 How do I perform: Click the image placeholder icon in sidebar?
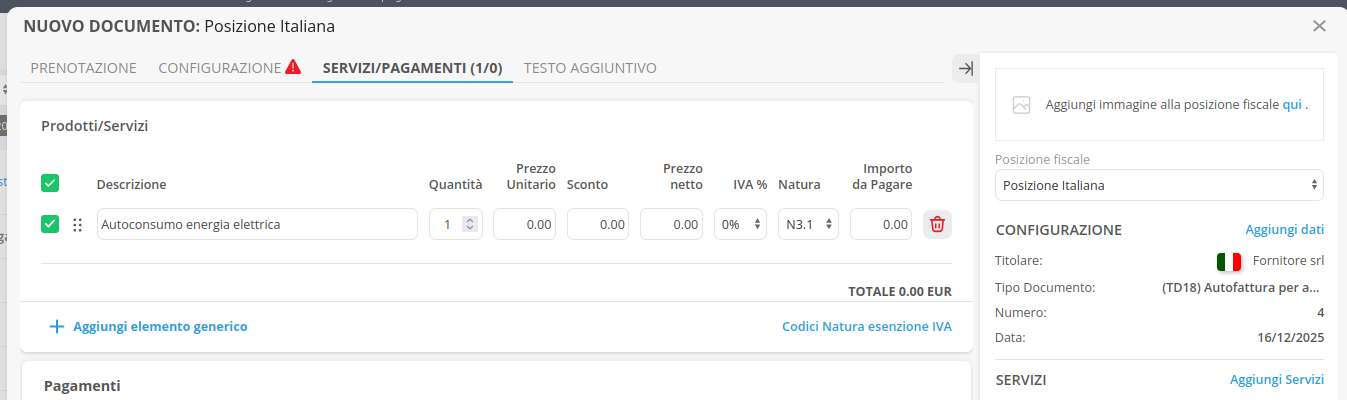click(1021, 105)
